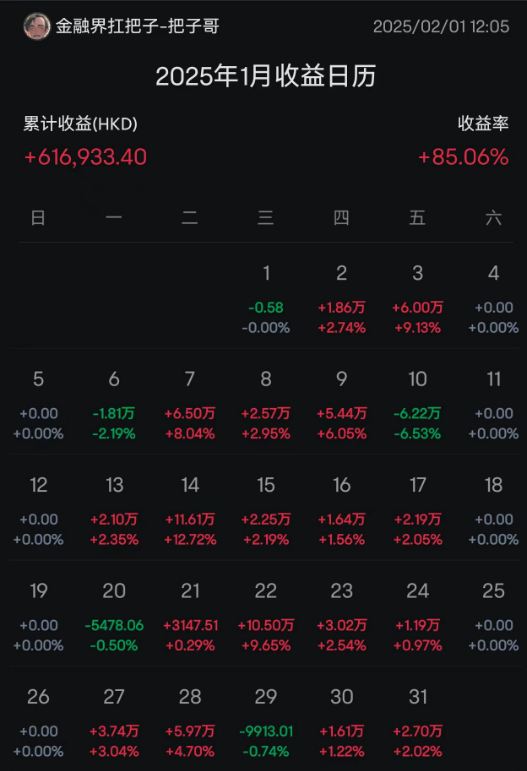Select calendar day 7 with +6.50万
527x771 pixels.
point(190,405)
